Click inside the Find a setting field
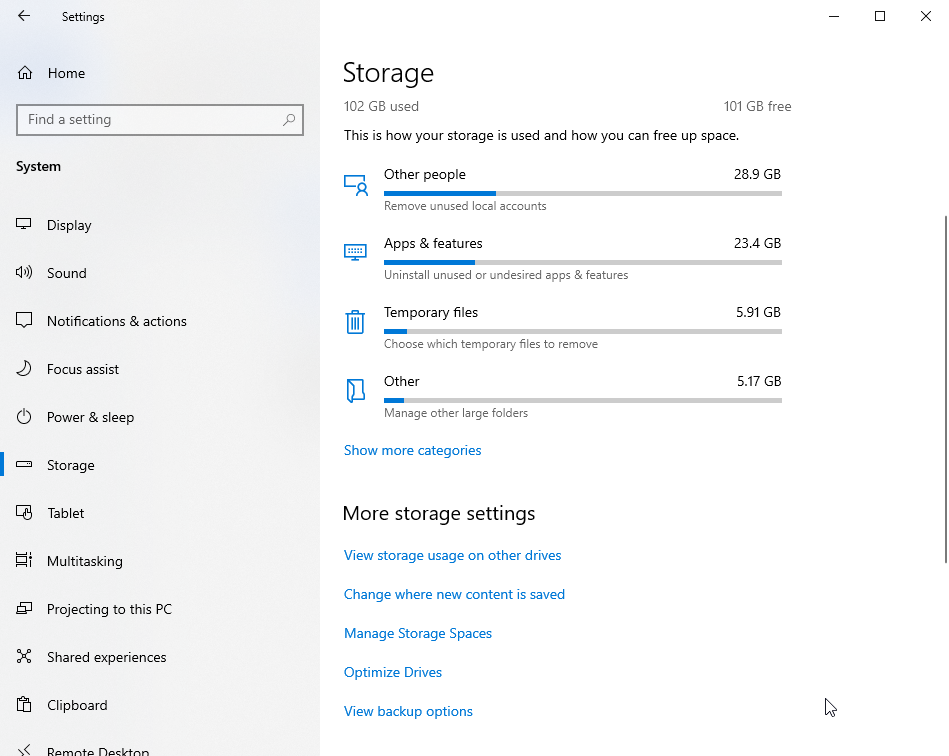The image size is (949, 756). (x=160, y=120)
